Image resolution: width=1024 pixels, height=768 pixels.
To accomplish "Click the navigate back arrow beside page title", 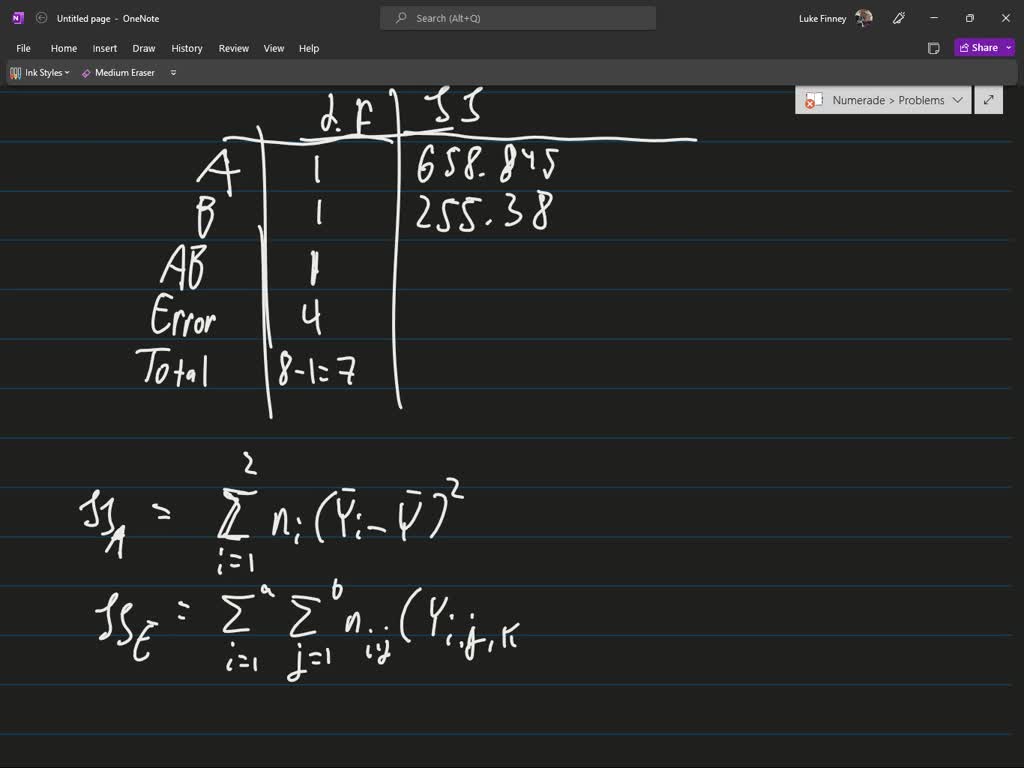I will [41, 17].
